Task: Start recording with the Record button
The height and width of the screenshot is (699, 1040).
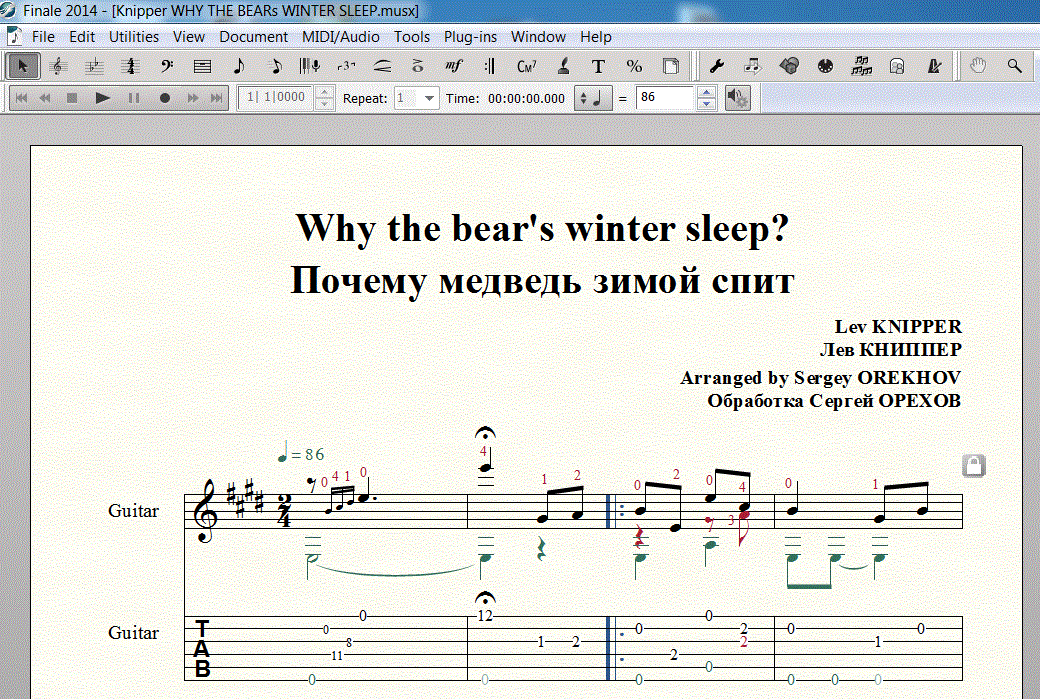Action: pyautogui.click(x=165, y=98)
